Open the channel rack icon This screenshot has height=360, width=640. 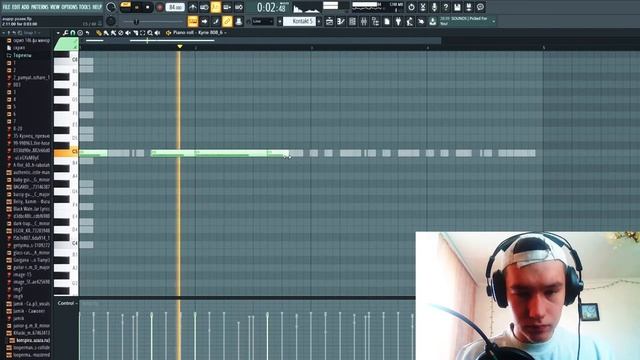[x=352, y=21]
